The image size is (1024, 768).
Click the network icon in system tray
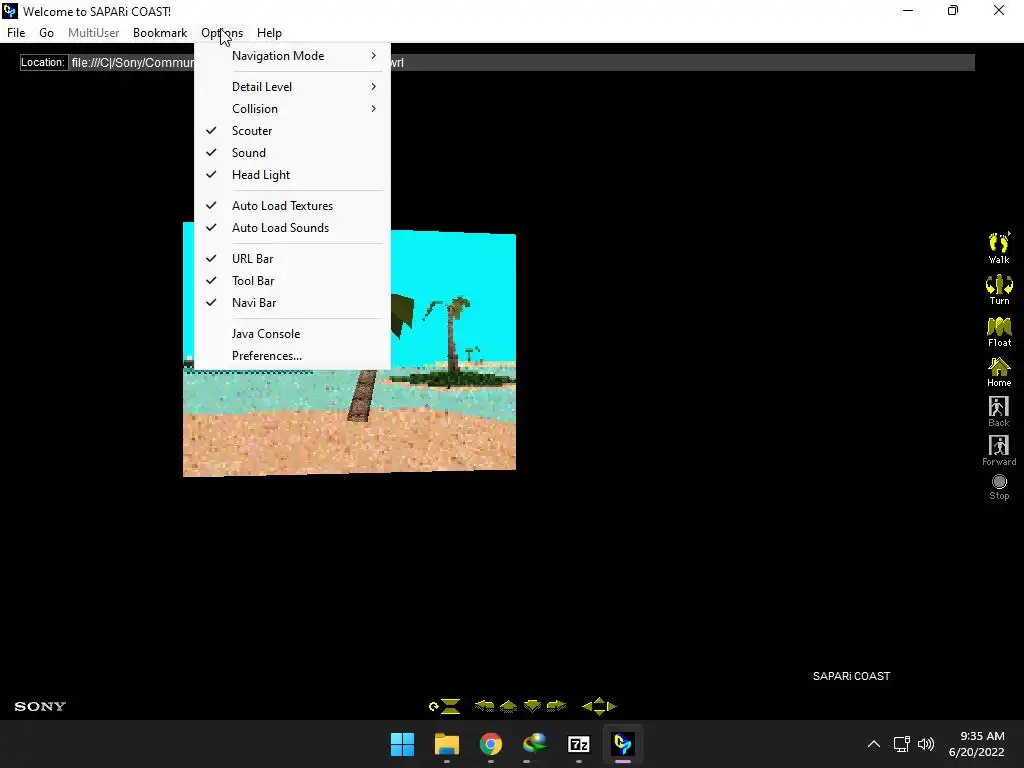(x=902, y=744)
